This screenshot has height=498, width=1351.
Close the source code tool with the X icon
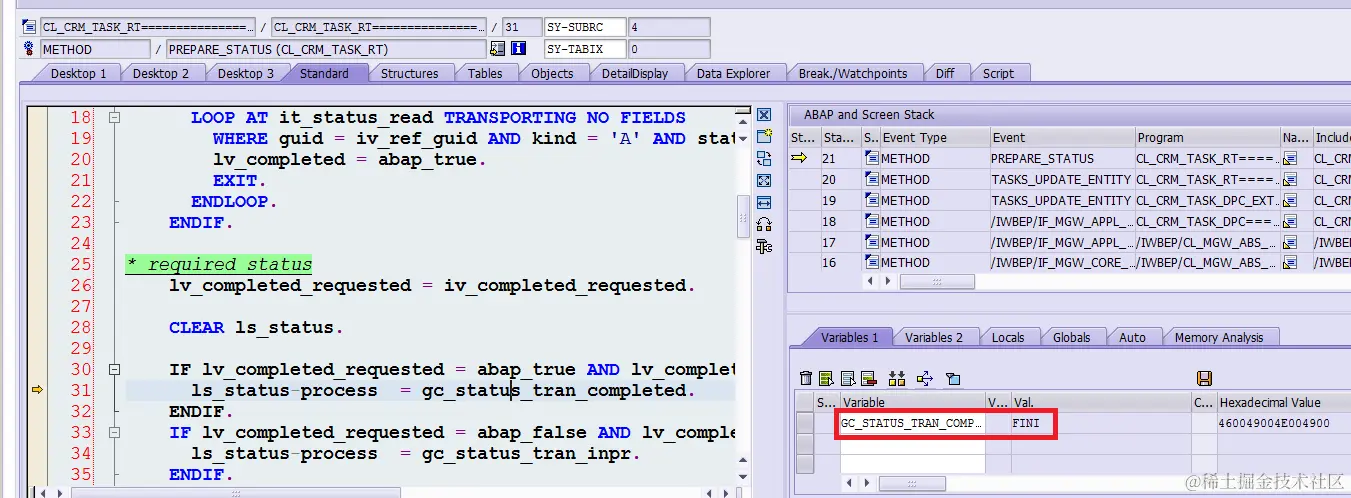(764, 115)
